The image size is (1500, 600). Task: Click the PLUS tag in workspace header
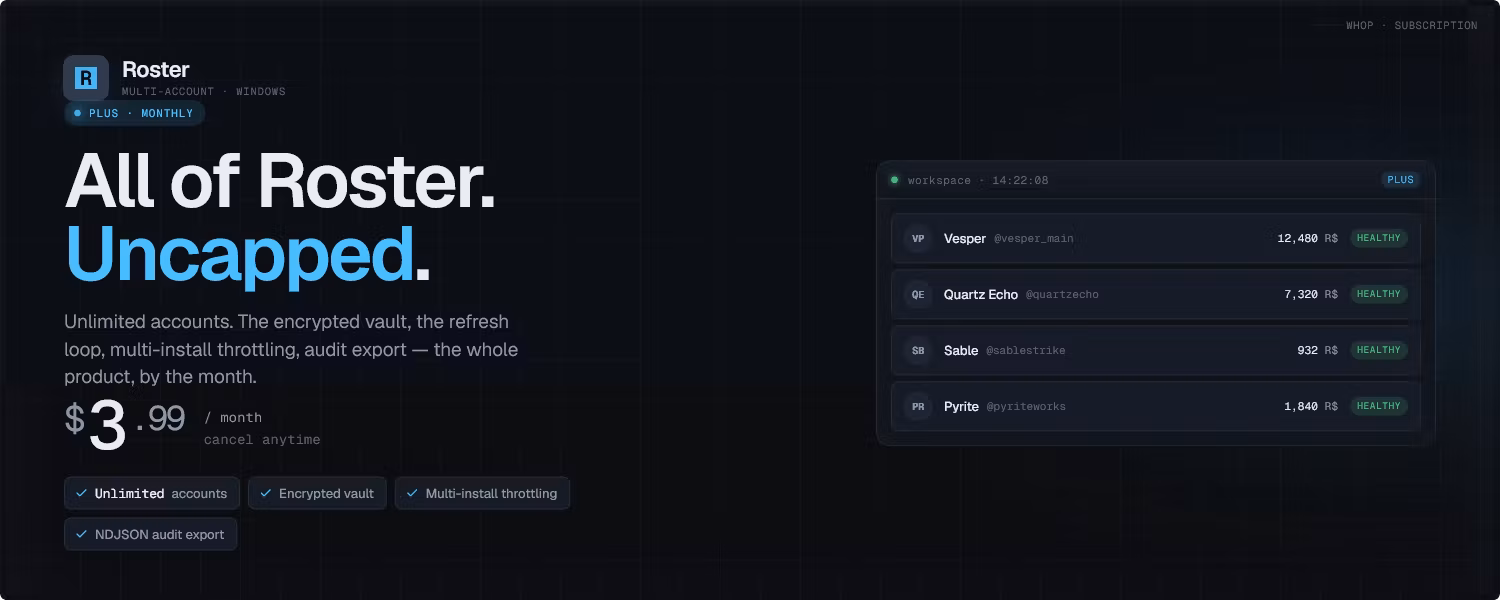tap(1400, 180)
